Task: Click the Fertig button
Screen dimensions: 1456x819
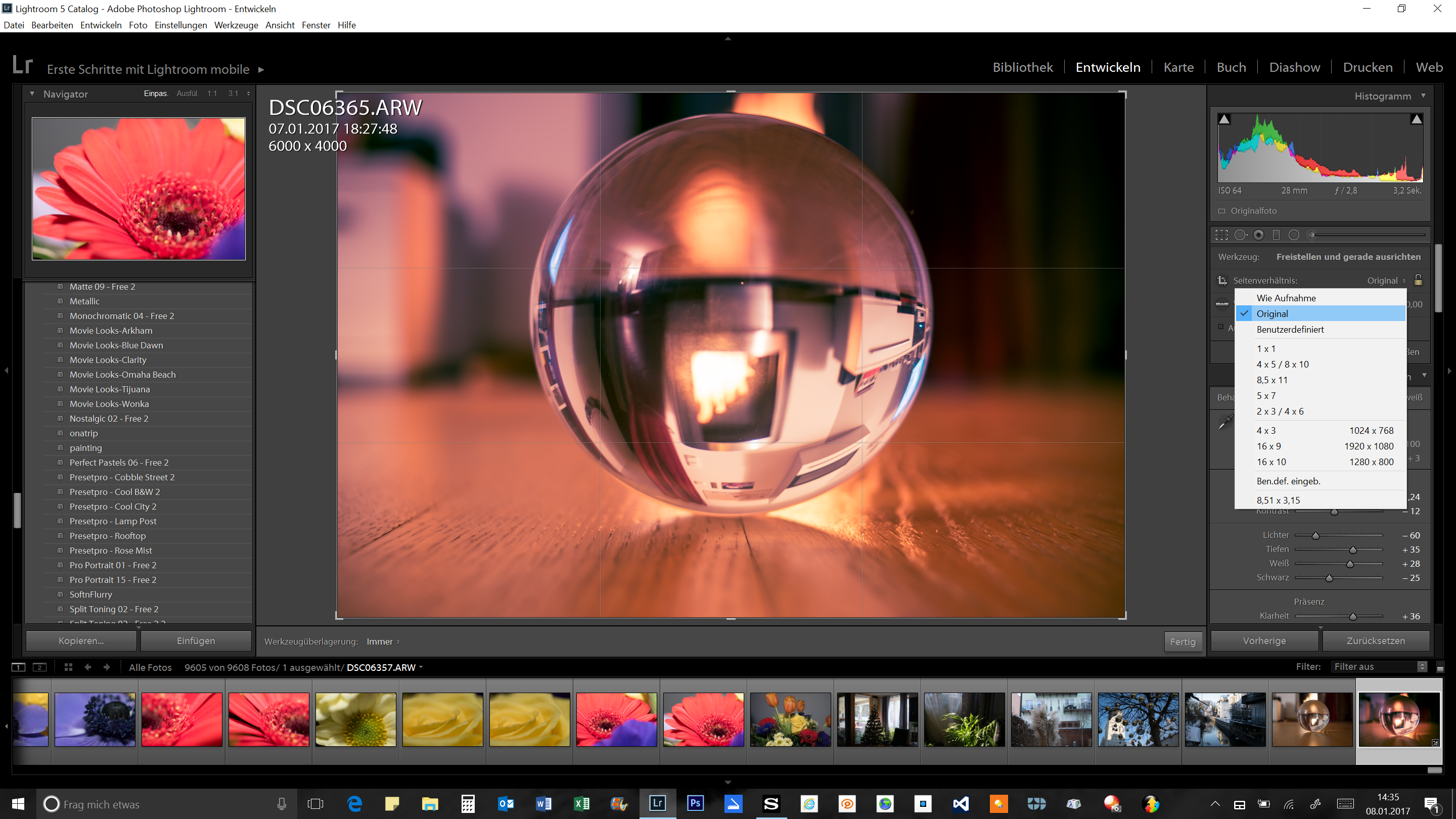Action: 1182,642
